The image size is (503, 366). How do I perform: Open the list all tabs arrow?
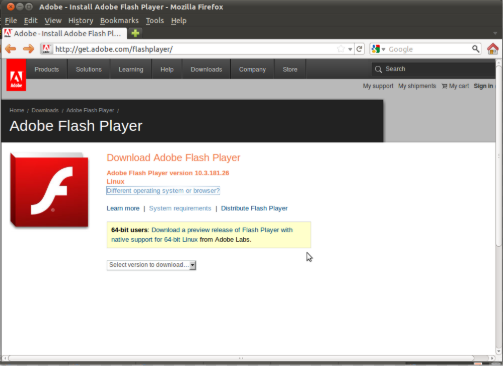495,33
